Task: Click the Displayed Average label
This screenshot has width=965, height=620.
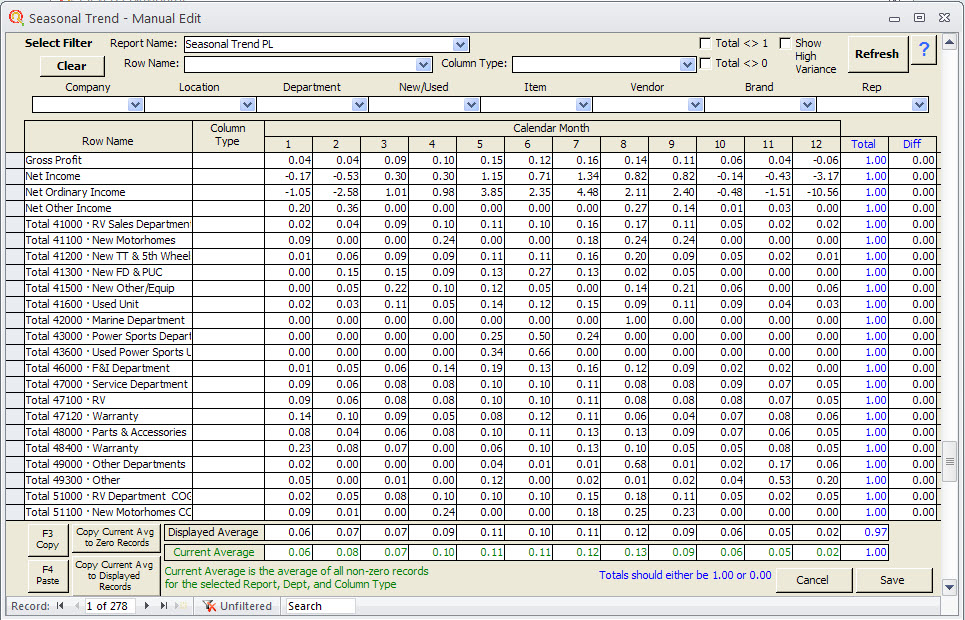Action: point(214,532)
